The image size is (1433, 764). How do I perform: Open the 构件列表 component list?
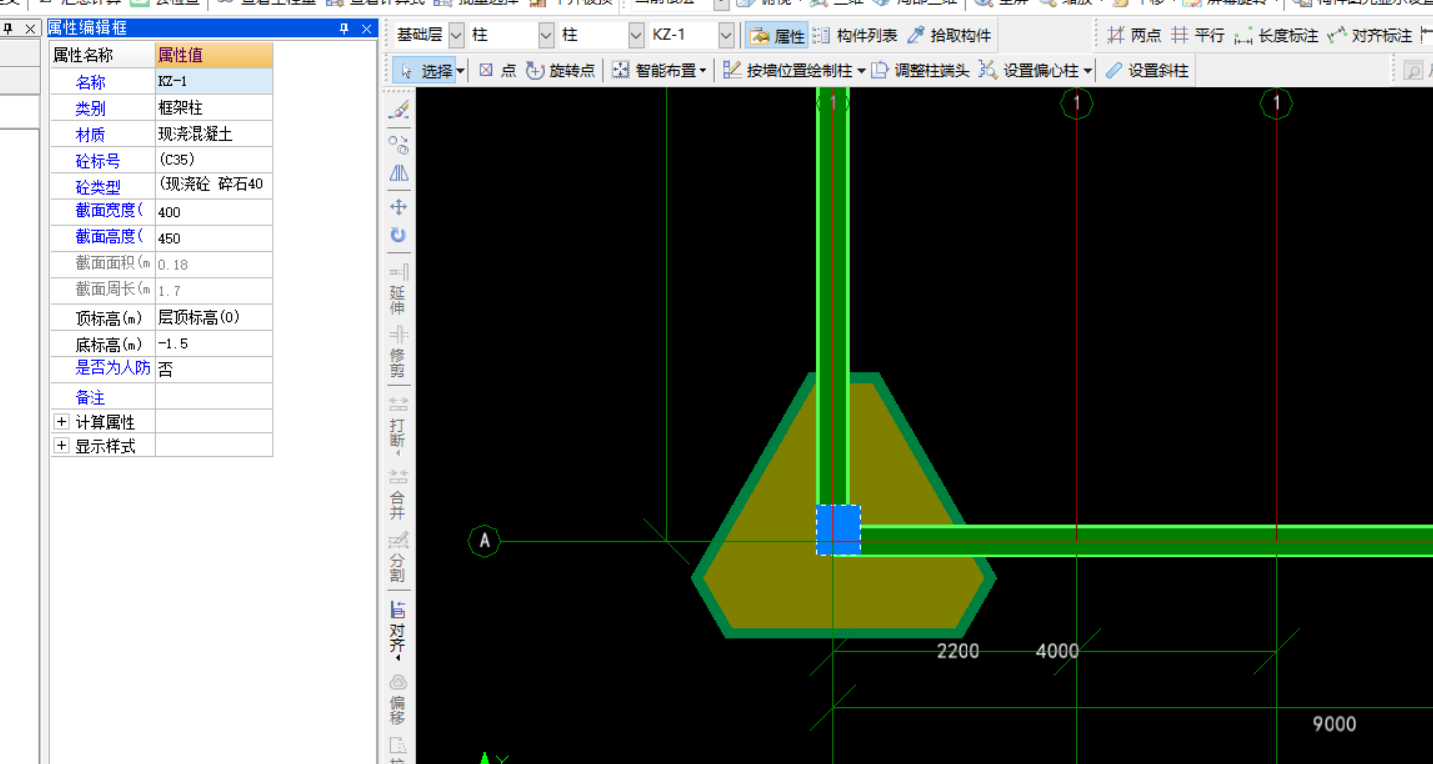[x=855, y=36]
